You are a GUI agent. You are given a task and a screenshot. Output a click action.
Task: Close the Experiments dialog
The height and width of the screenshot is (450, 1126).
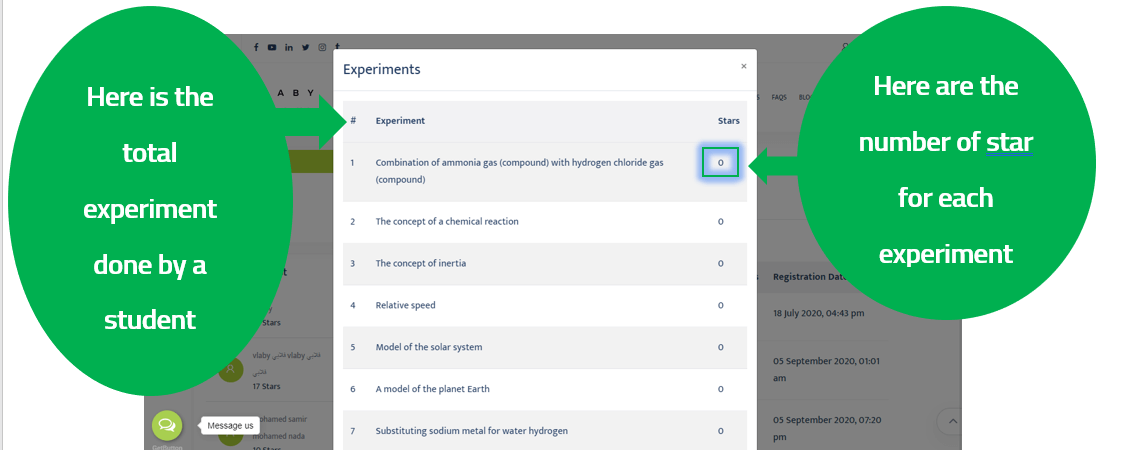point(743,66)
